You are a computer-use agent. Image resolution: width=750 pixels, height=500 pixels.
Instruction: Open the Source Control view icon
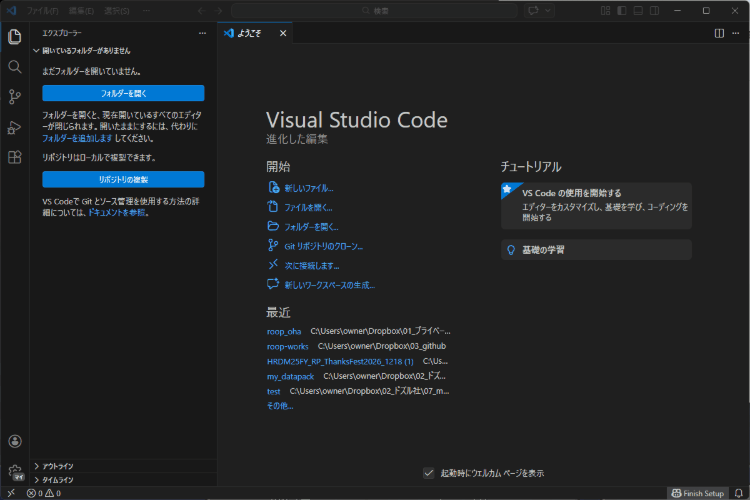click(x=15, y=97)
